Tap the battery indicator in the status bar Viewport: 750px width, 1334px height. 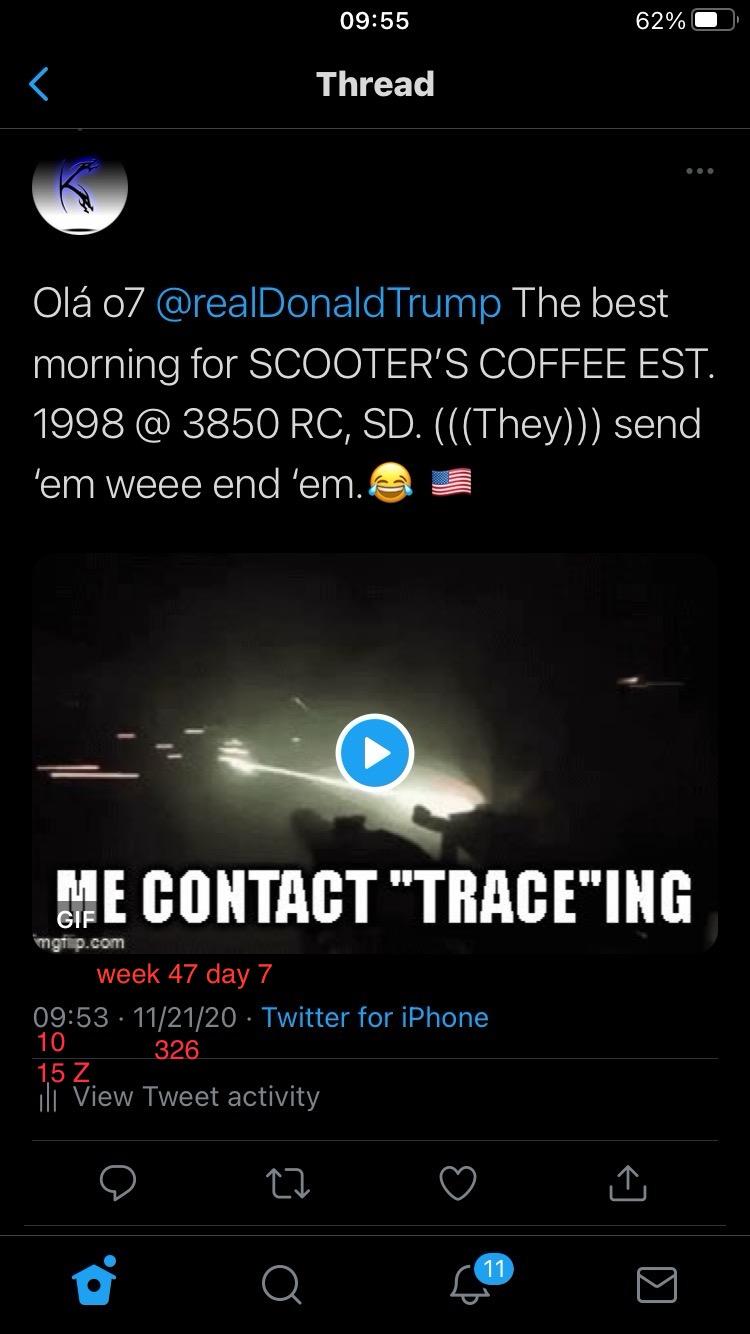[x=714, y=21]
